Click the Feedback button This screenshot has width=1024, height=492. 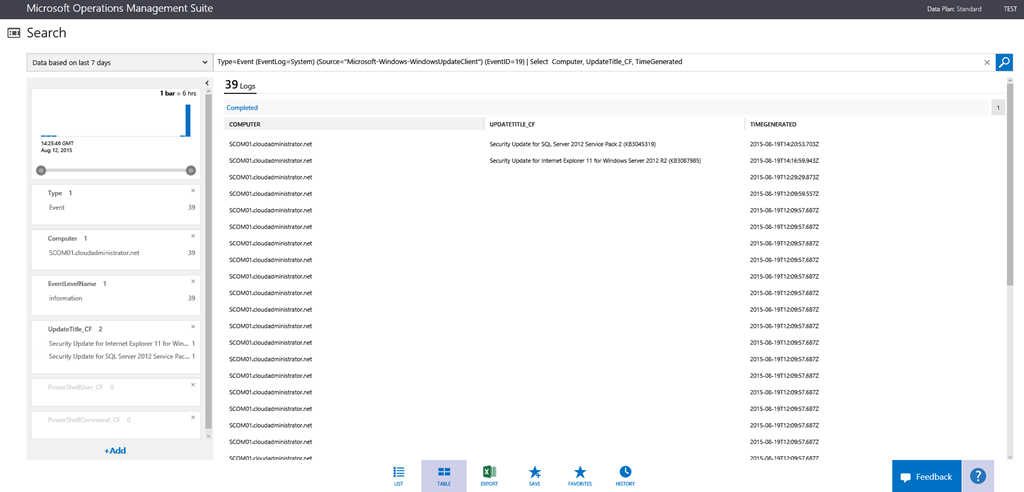927,476
